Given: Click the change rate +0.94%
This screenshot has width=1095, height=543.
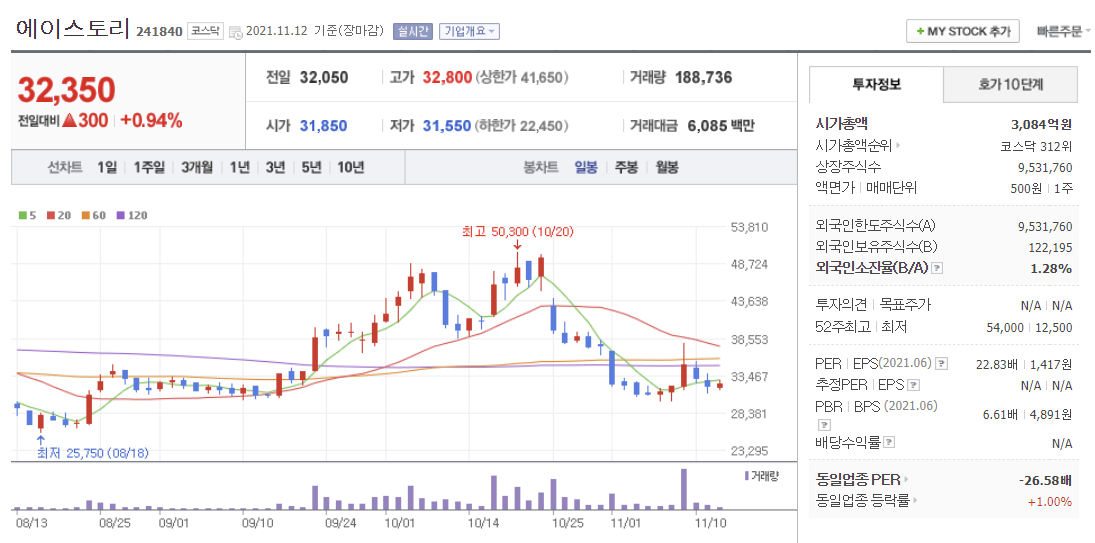Looking at the screenshot, I should [151, 120].
